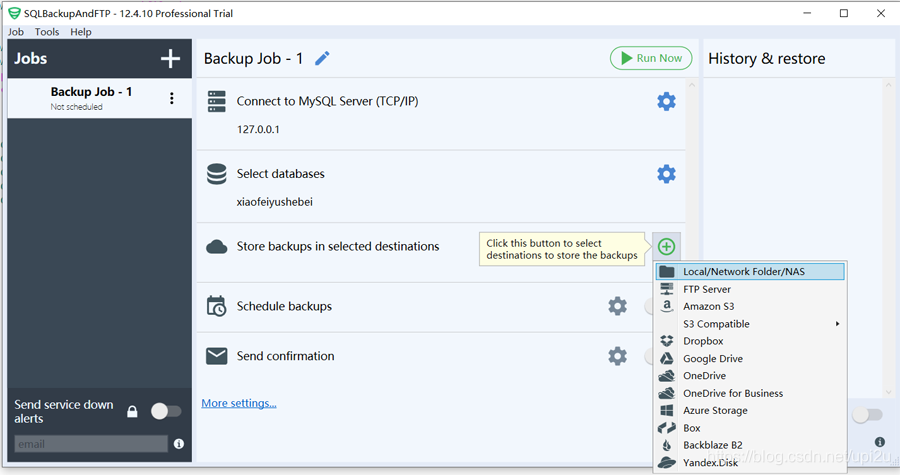This screenshot has height=475, width=900.
Task: Open the Job menu
Action: point(15,32)
